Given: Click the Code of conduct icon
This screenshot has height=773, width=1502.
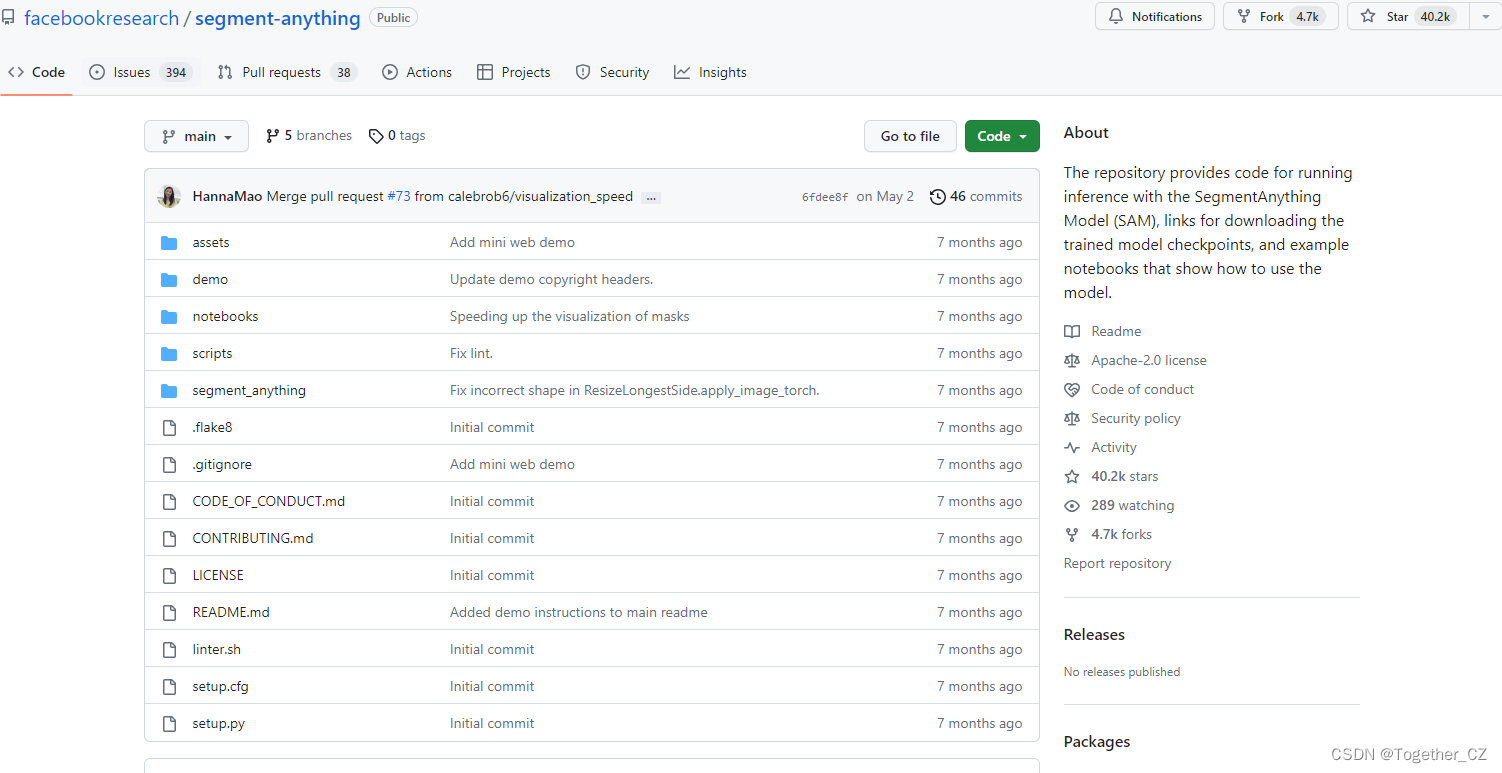Looking at the screenshot, I should (x=1072, y=389).
